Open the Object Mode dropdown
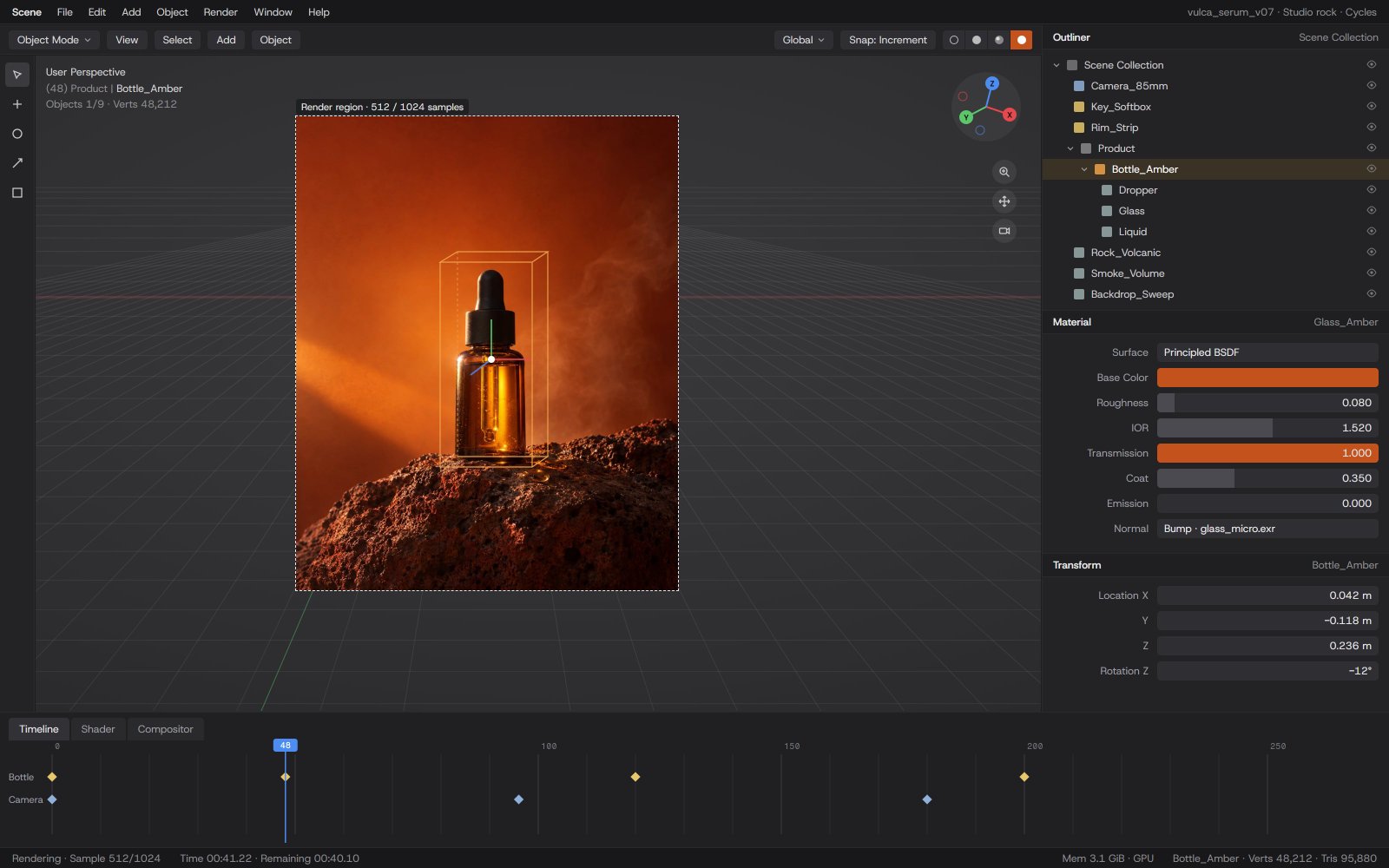 pyautogui.click(x=54, y=40)
